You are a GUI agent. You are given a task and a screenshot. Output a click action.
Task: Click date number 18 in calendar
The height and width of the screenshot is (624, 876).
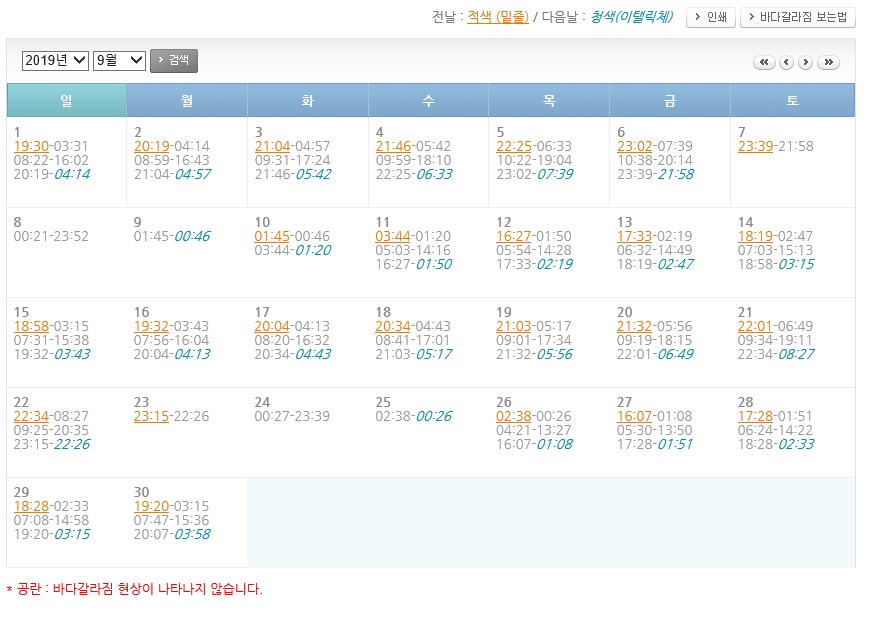(383, 312)
